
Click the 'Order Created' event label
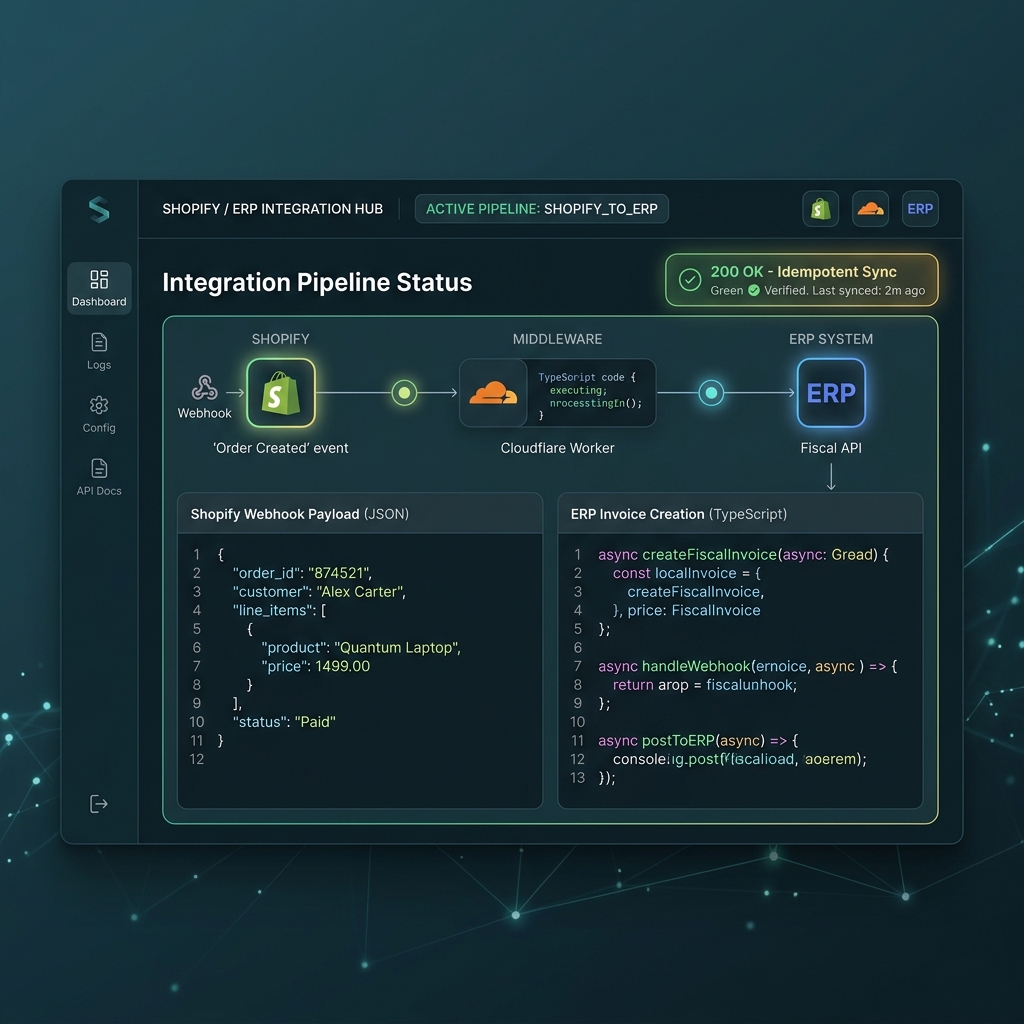[281, 448]
